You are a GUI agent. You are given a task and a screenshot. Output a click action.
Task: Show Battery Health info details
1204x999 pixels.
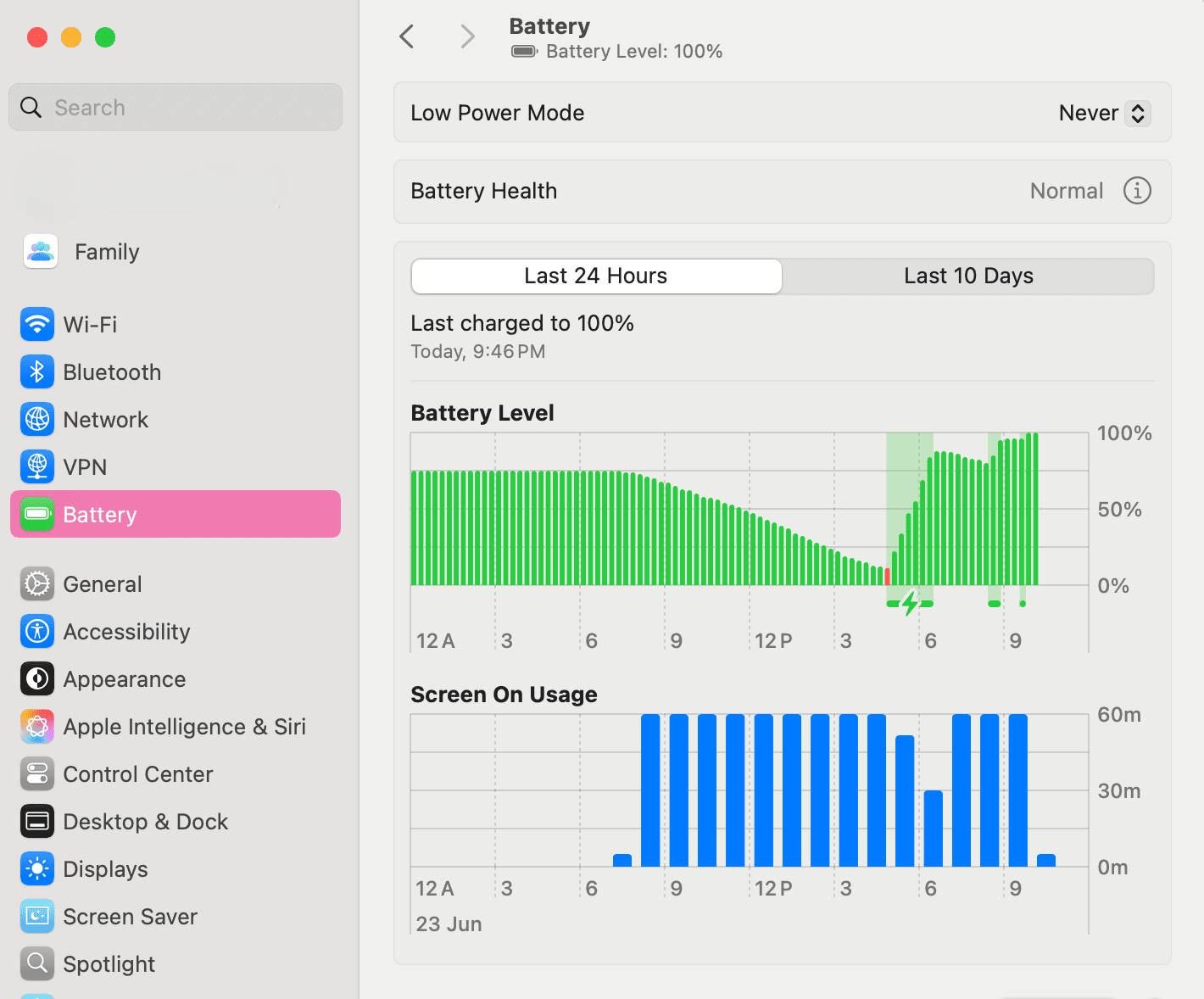pyautogui.click(x=1137, y=191)
